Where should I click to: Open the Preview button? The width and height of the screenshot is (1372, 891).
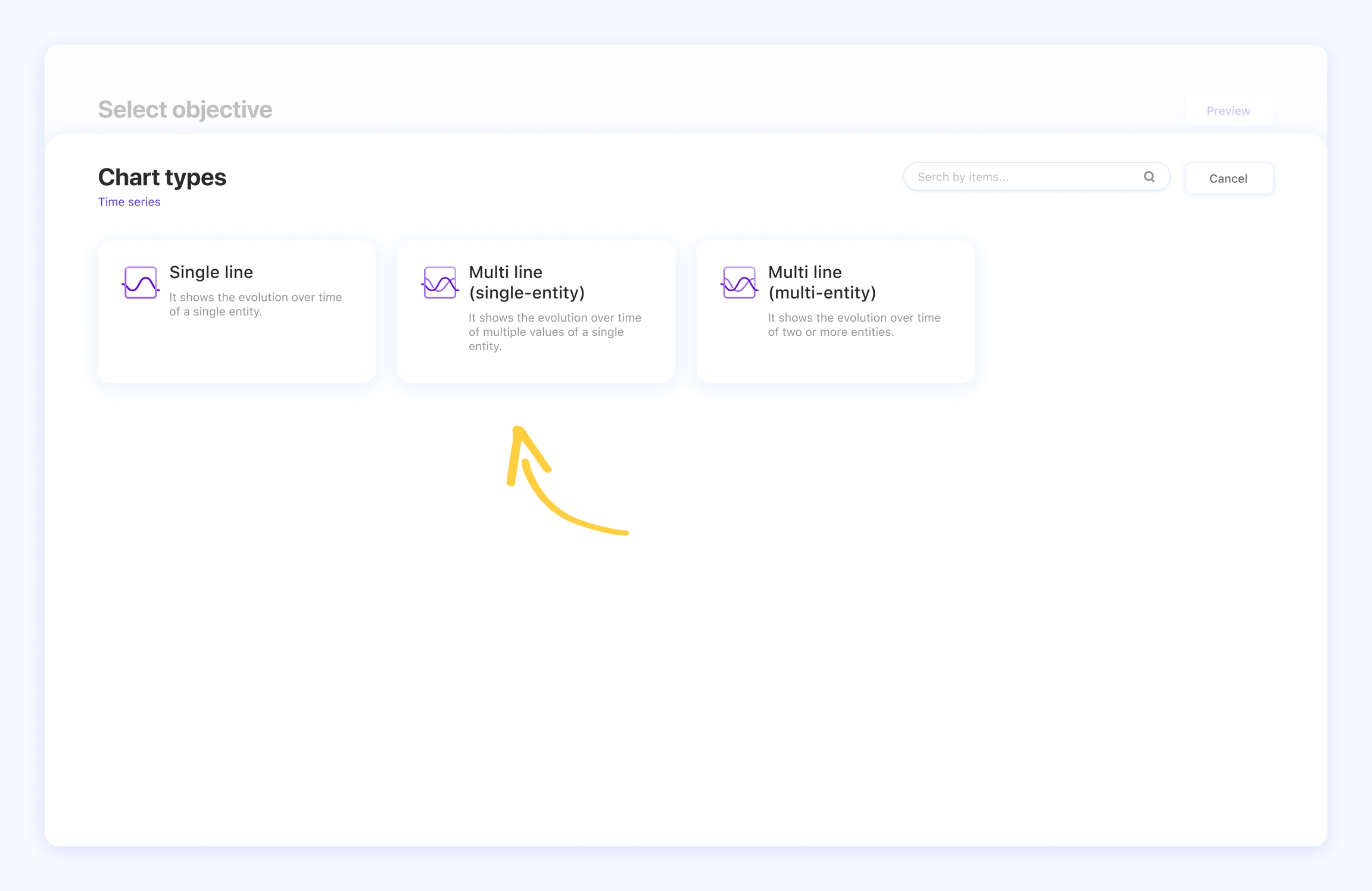point(1228,111)
